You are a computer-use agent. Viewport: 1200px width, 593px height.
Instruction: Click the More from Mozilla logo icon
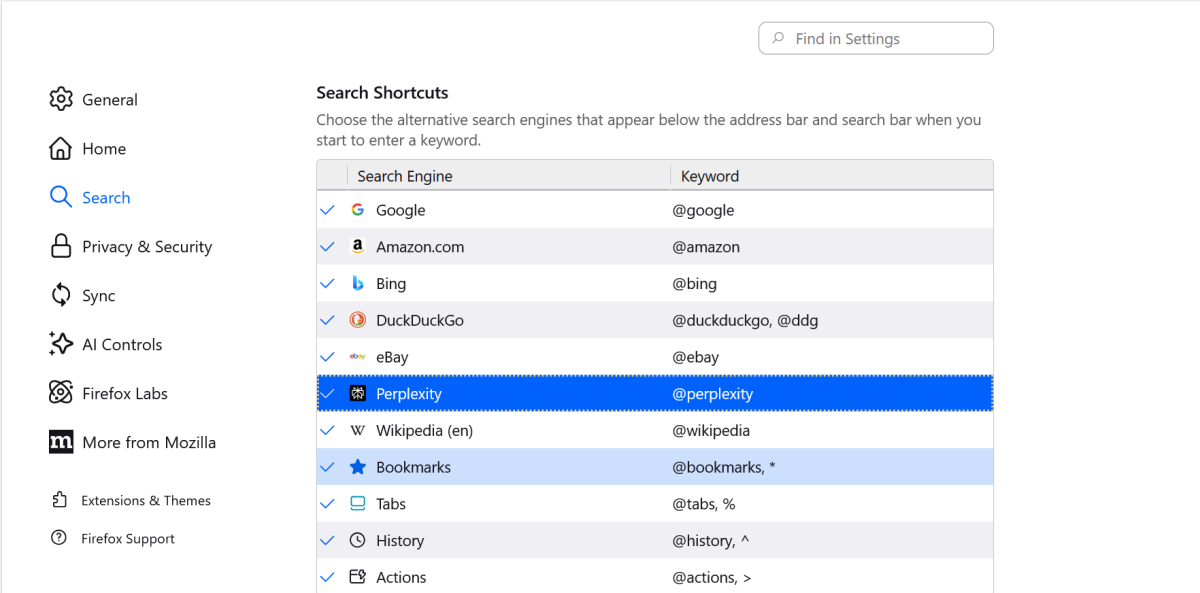(x=61, y=442)
